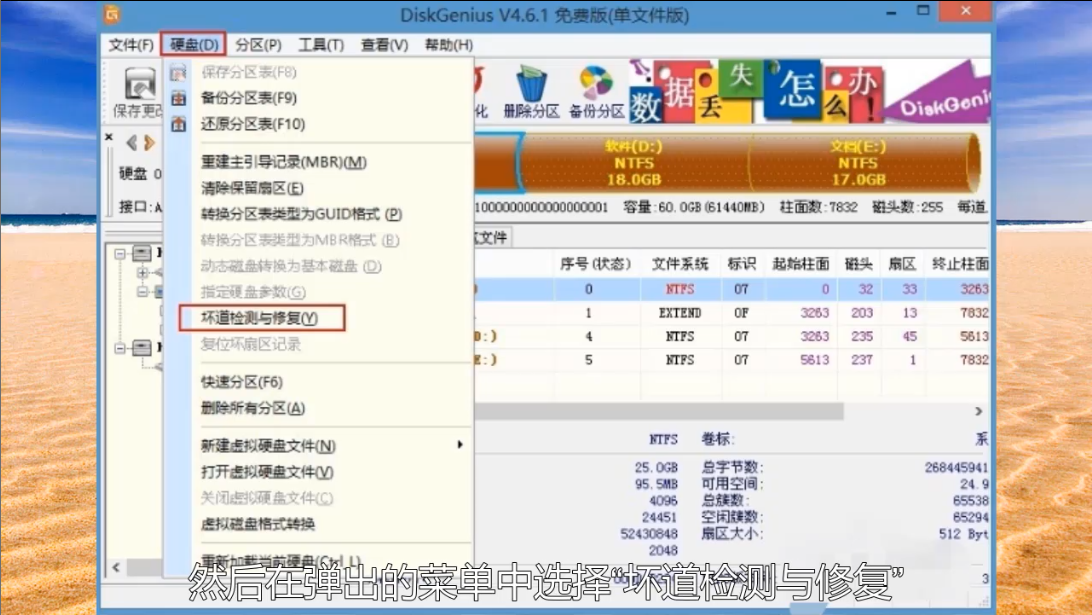
Task: Select 删除所有分区(A) menu item
Action: [x=254, y=408]
